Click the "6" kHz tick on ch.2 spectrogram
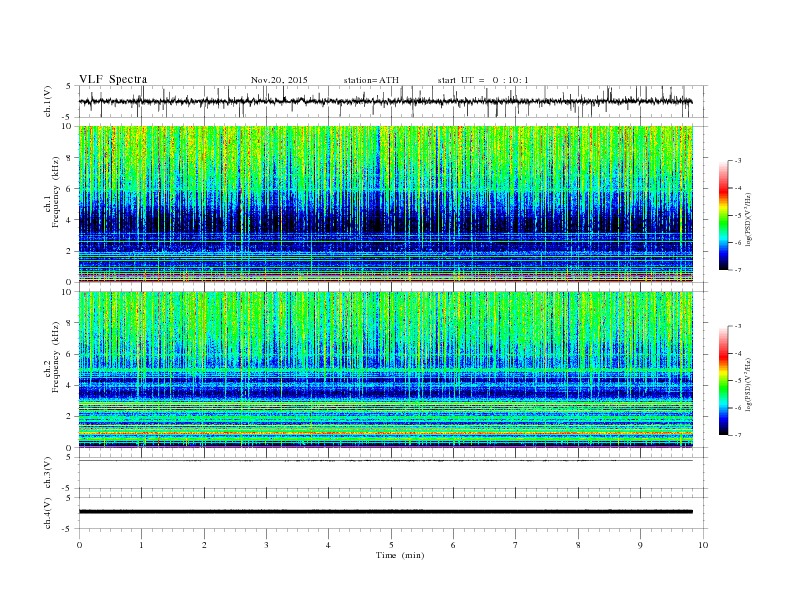The image size is (792, 612). tap(70, 354)
